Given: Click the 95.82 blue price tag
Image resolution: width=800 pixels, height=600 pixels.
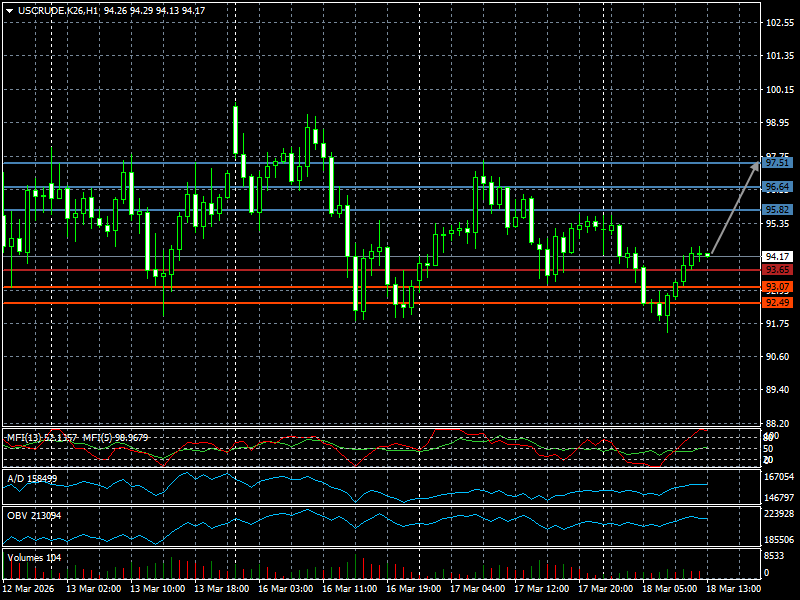Looking at the screenshot, I should click(778, 210).
